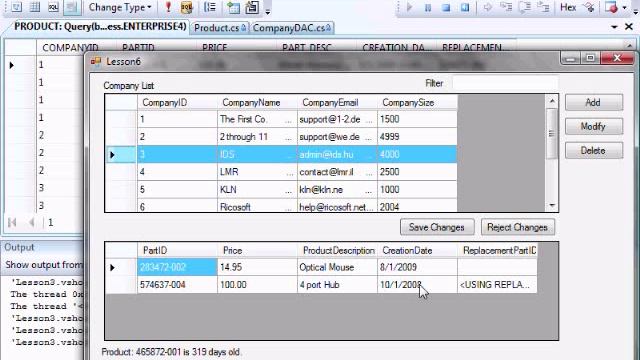
Task: Toggle the results pane button
Action: 71,7
